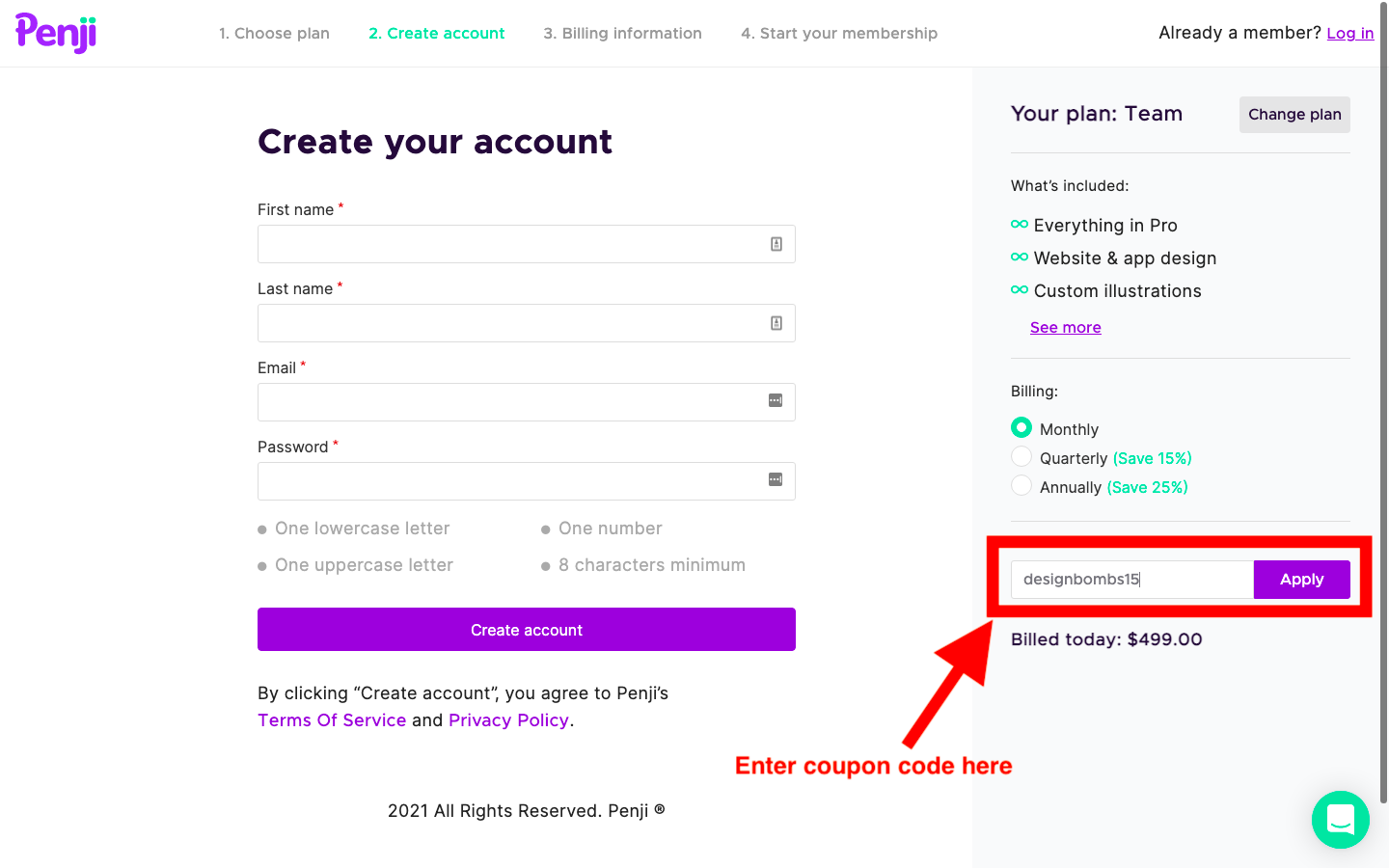Focus the coupon code input field

click(x=1131, y=580)
